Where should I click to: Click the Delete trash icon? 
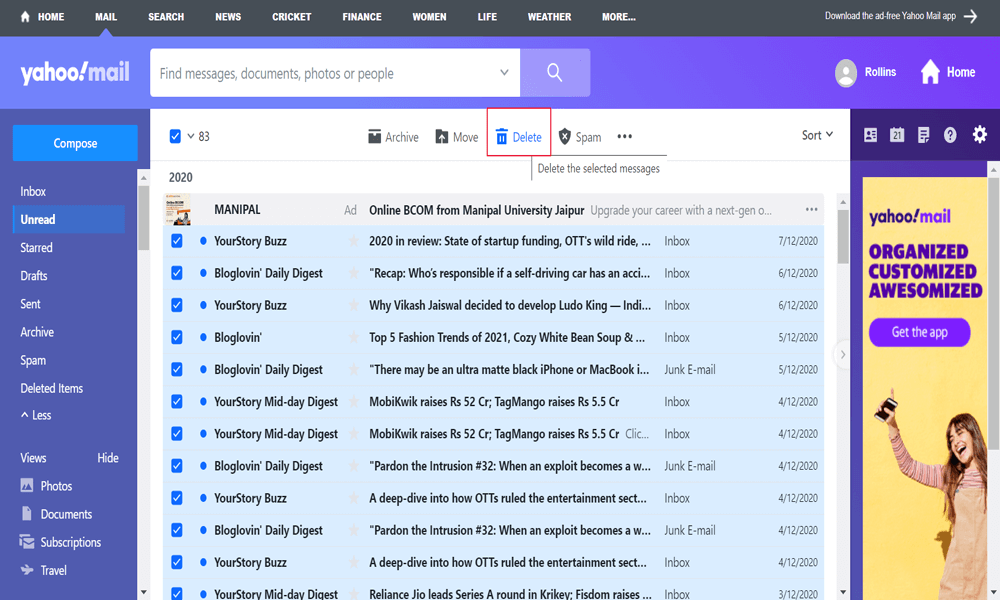click(x=502, y=137)
